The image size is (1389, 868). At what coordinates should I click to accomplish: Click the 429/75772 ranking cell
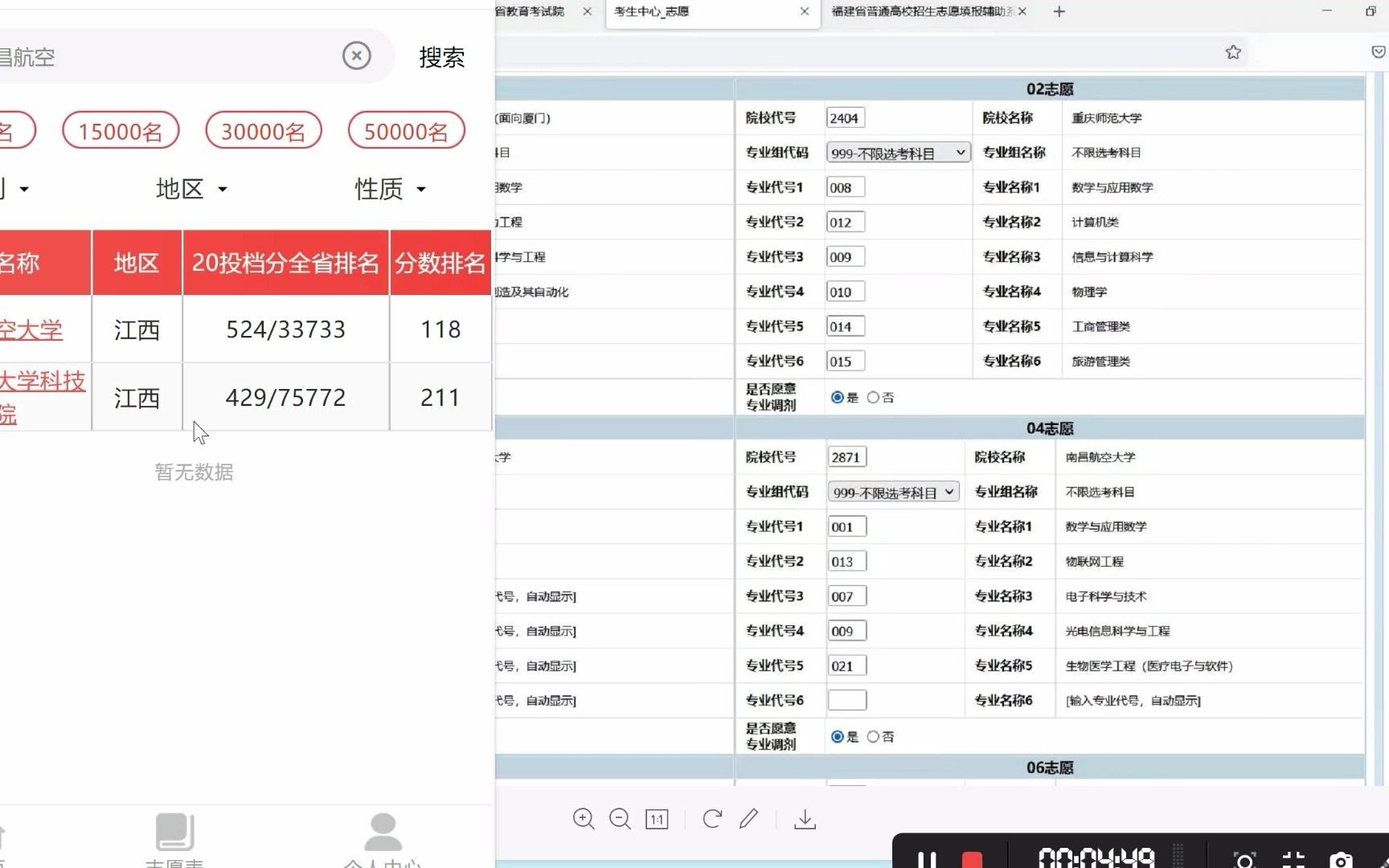click(x=285, y=397)
